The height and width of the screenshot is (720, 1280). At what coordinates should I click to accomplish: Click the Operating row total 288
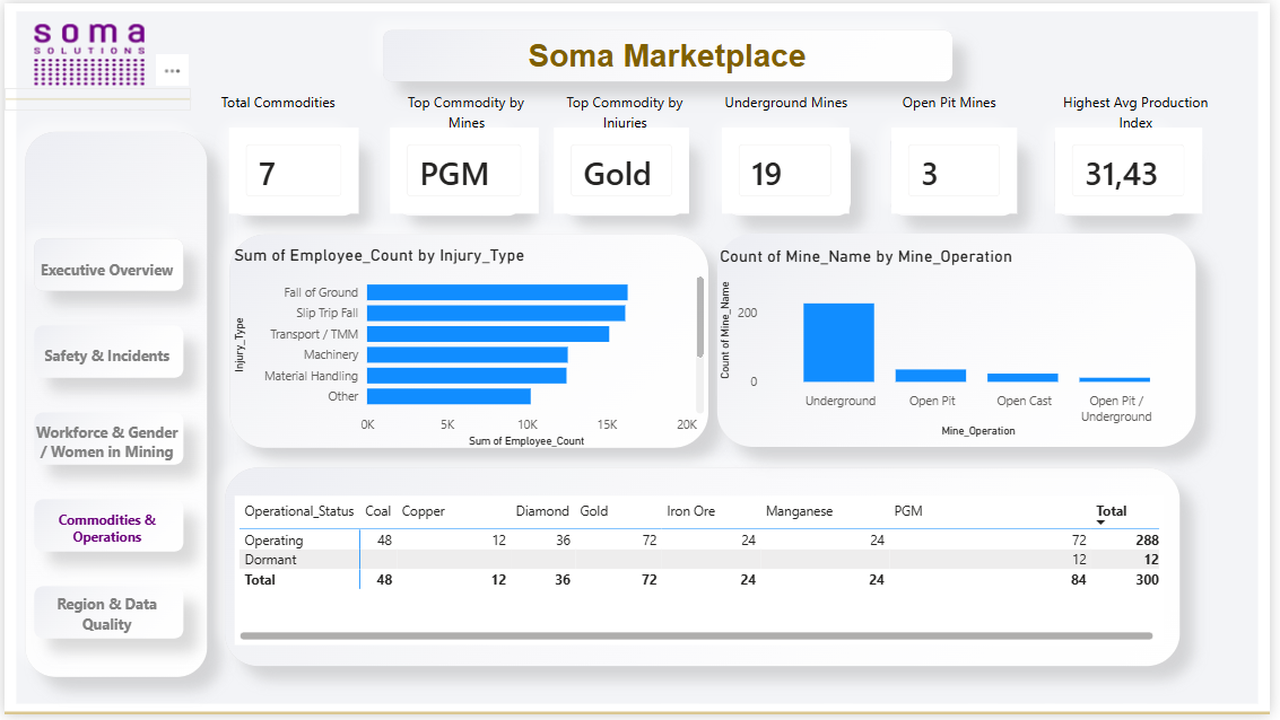coord(1147,540)
